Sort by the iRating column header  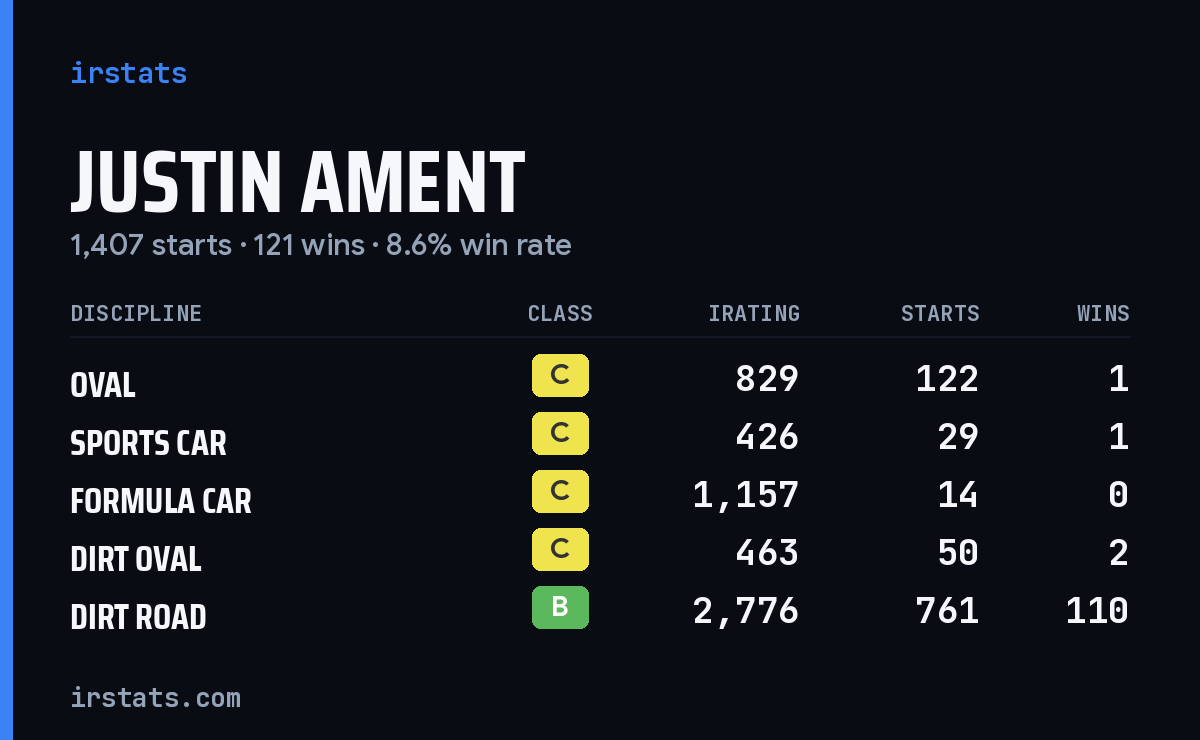point(754,314)
